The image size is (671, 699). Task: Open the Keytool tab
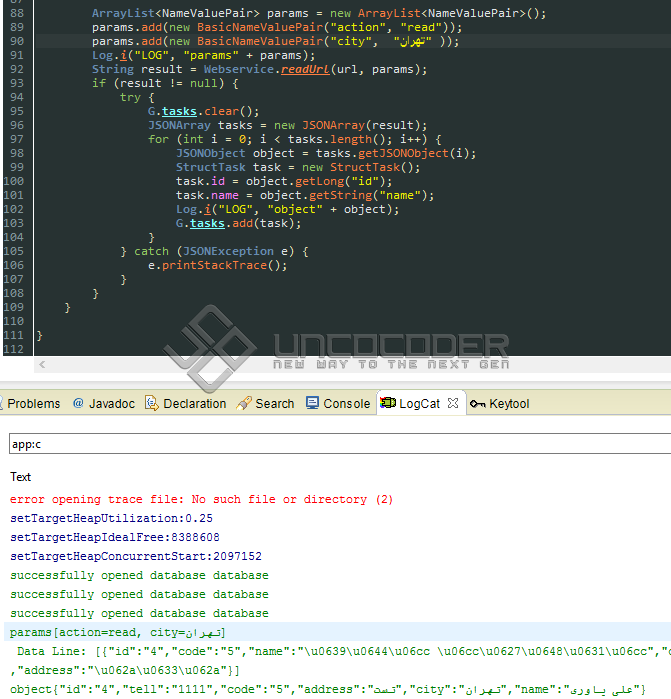500,404
